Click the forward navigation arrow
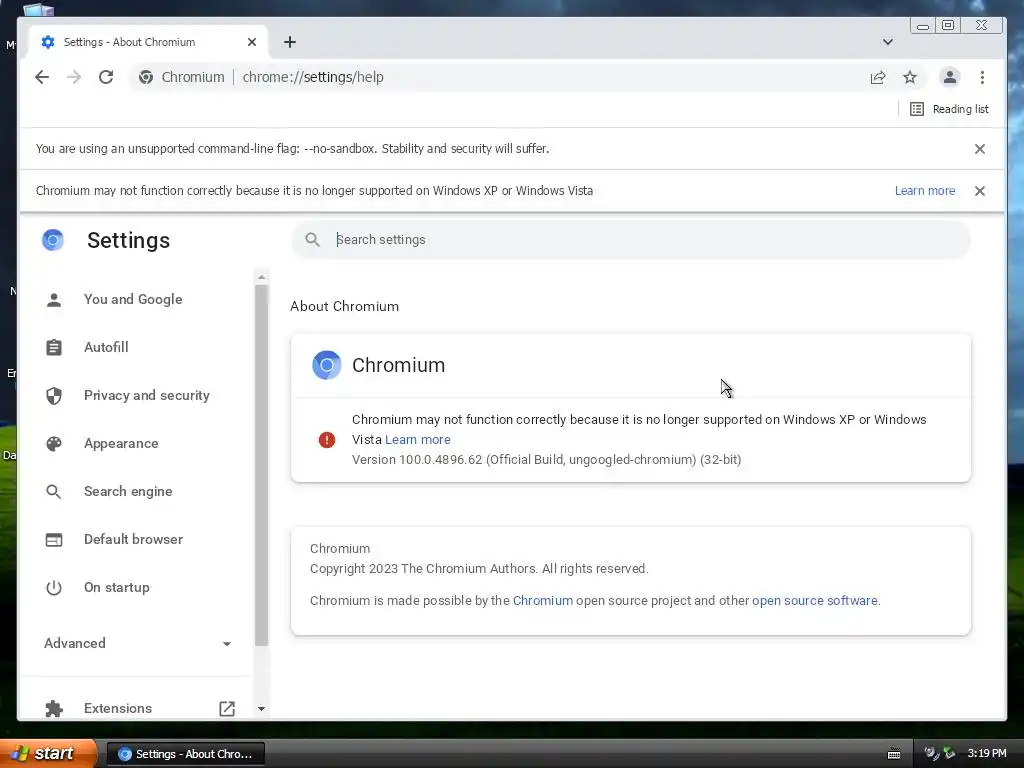This screenshot has height=768, width=1024. pos(74,77)
